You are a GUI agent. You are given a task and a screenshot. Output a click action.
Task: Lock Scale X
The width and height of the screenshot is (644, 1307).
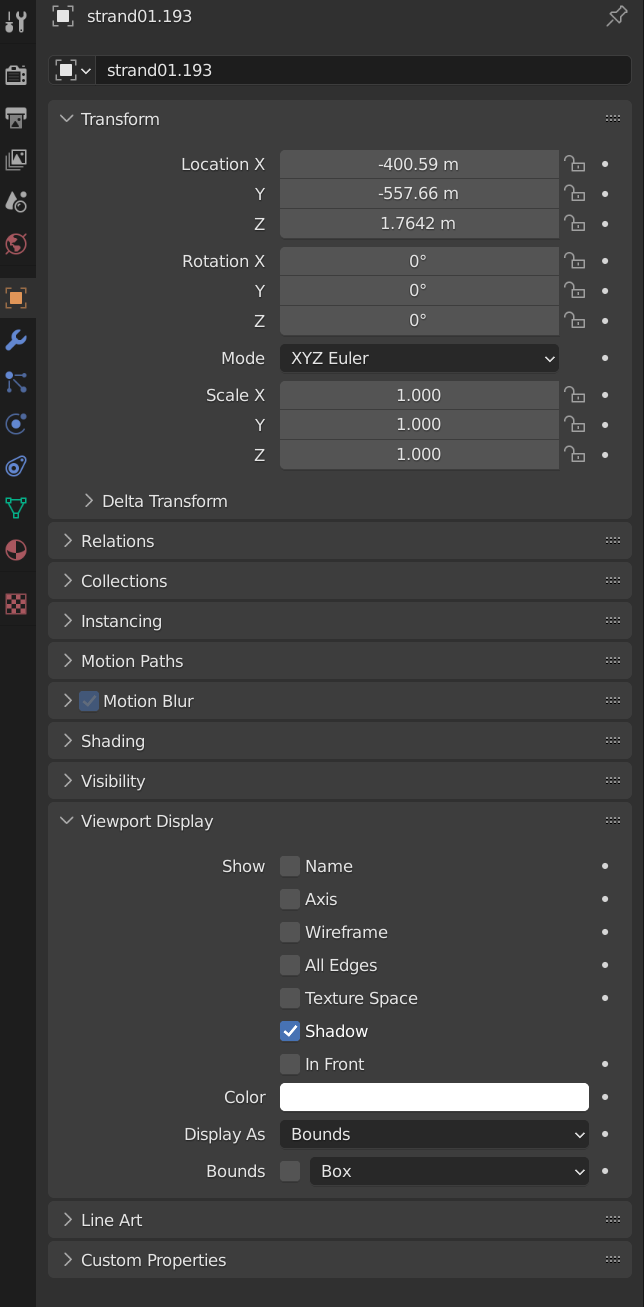574,395
